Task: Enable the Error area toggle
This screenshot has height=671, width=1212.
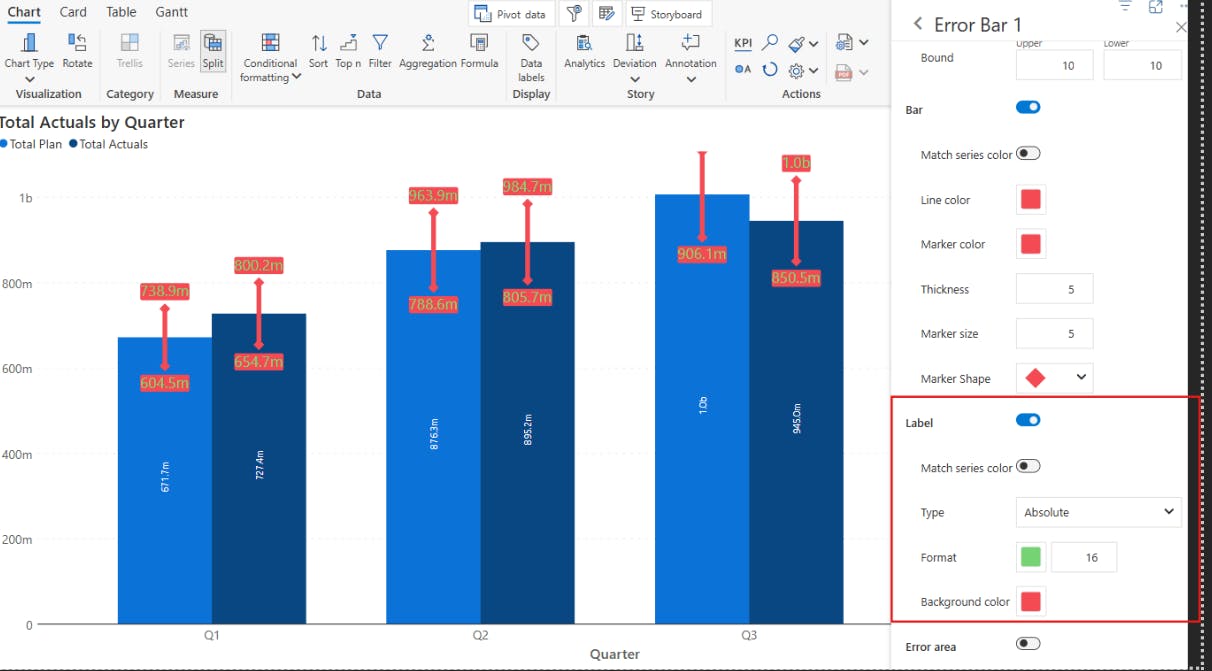Action: pos(1028,644)
